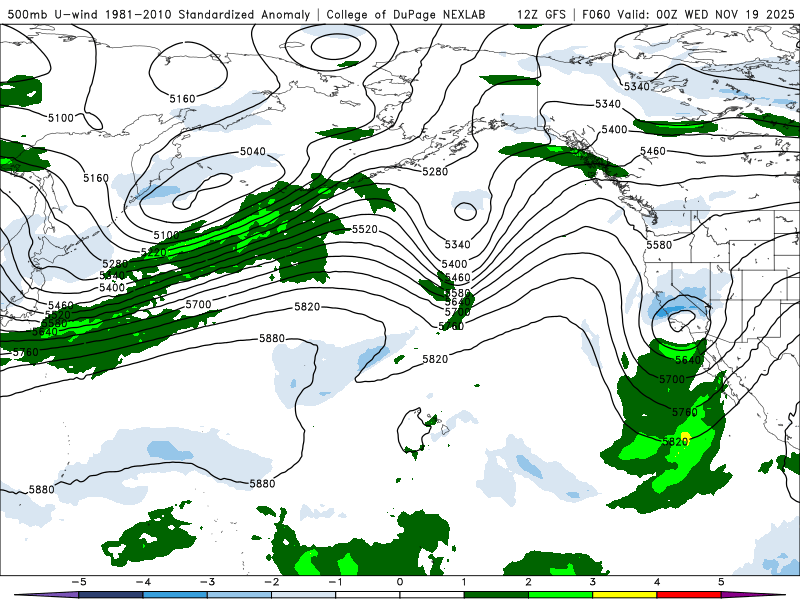Click the "500mb U-wind 1981-2010 Standardized Anomaly" title
The width and height of the screenshot is (800, 600).
(159, 14)
